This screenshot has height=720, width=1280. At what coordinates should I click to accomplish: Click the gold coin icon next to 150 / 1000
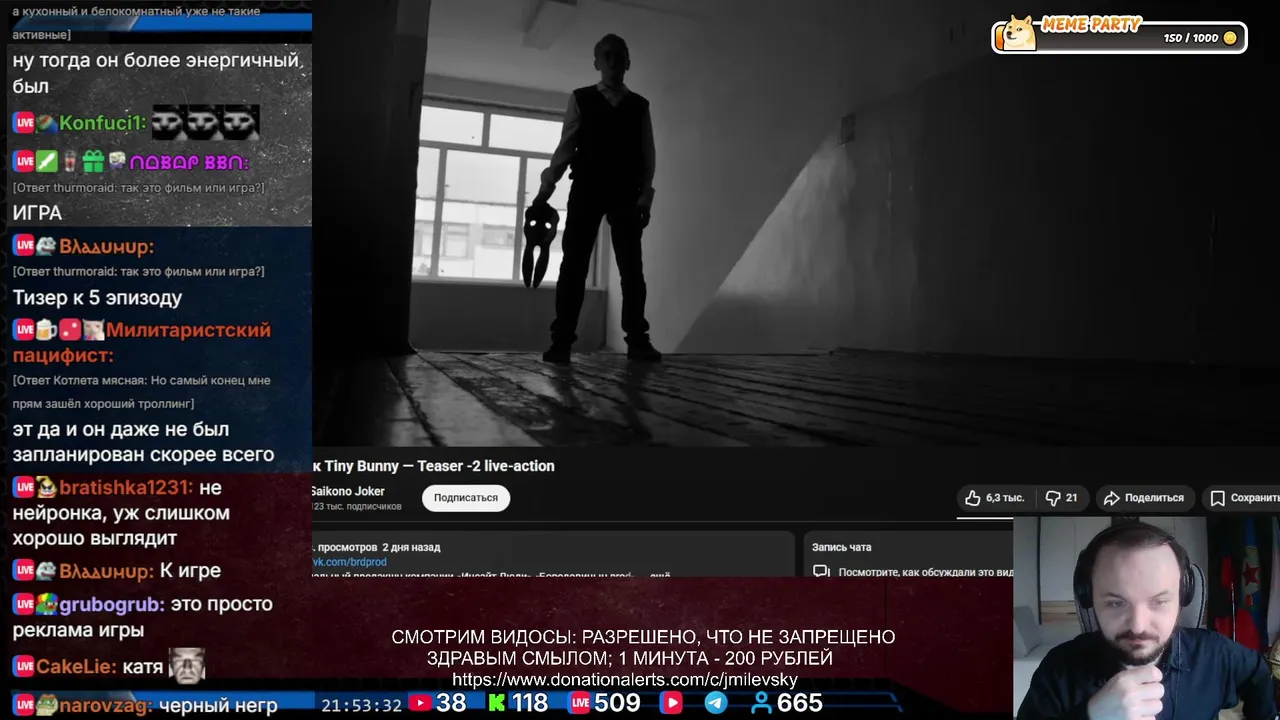[x=1230, y=38]
